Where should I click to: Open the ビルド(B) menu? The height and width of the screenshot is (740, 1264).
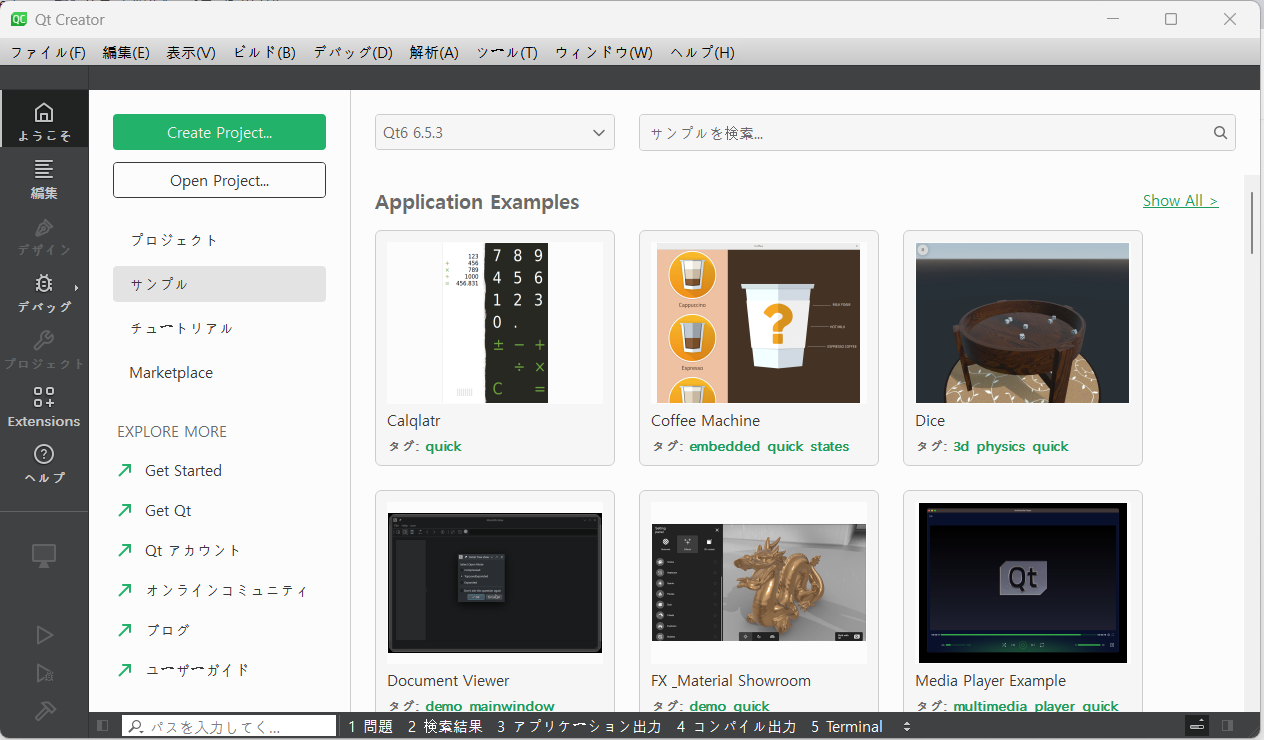(x=265, y=53)
